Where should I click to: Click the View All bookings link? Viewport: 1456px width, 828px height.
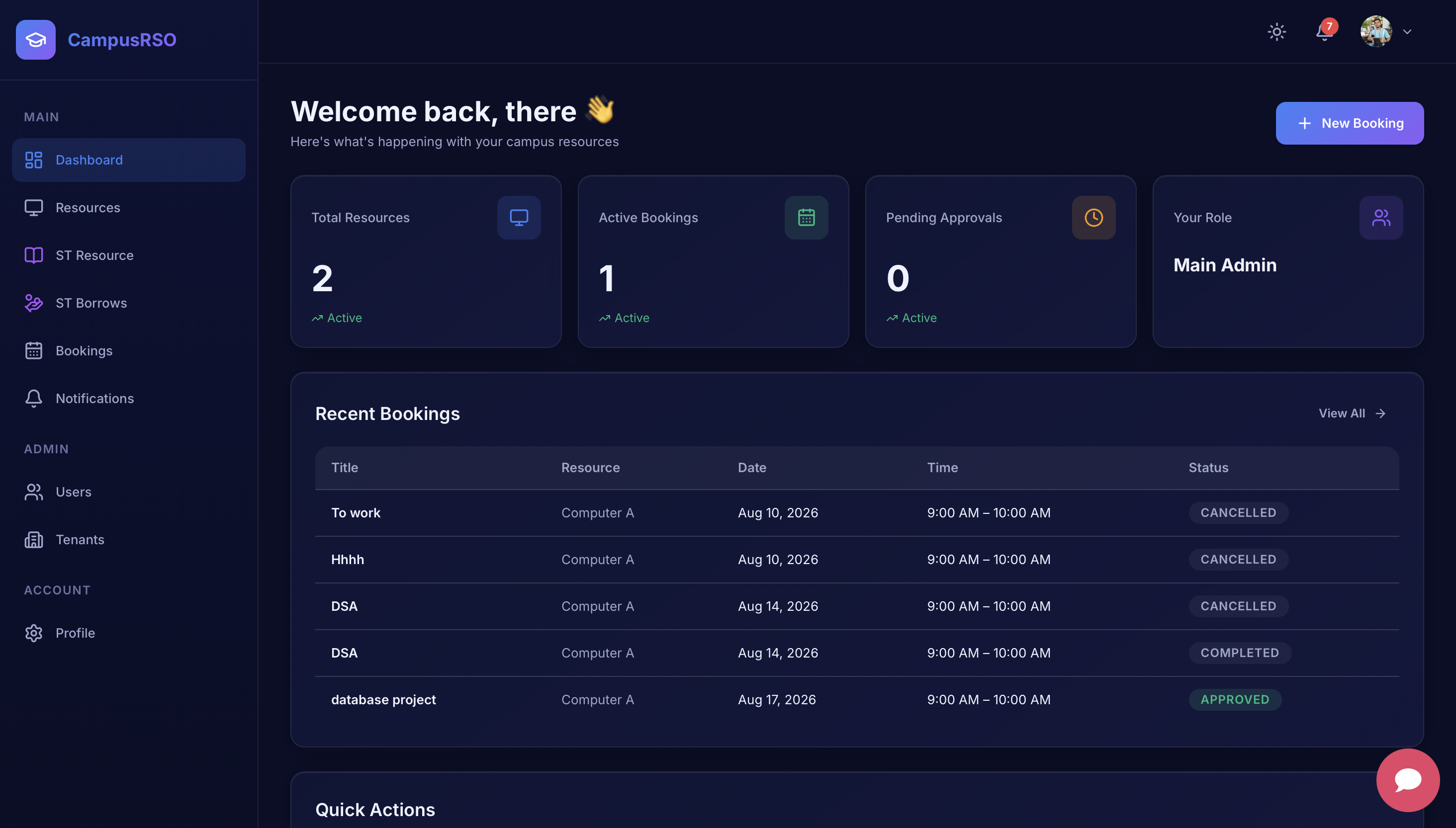click(1353, 414)
